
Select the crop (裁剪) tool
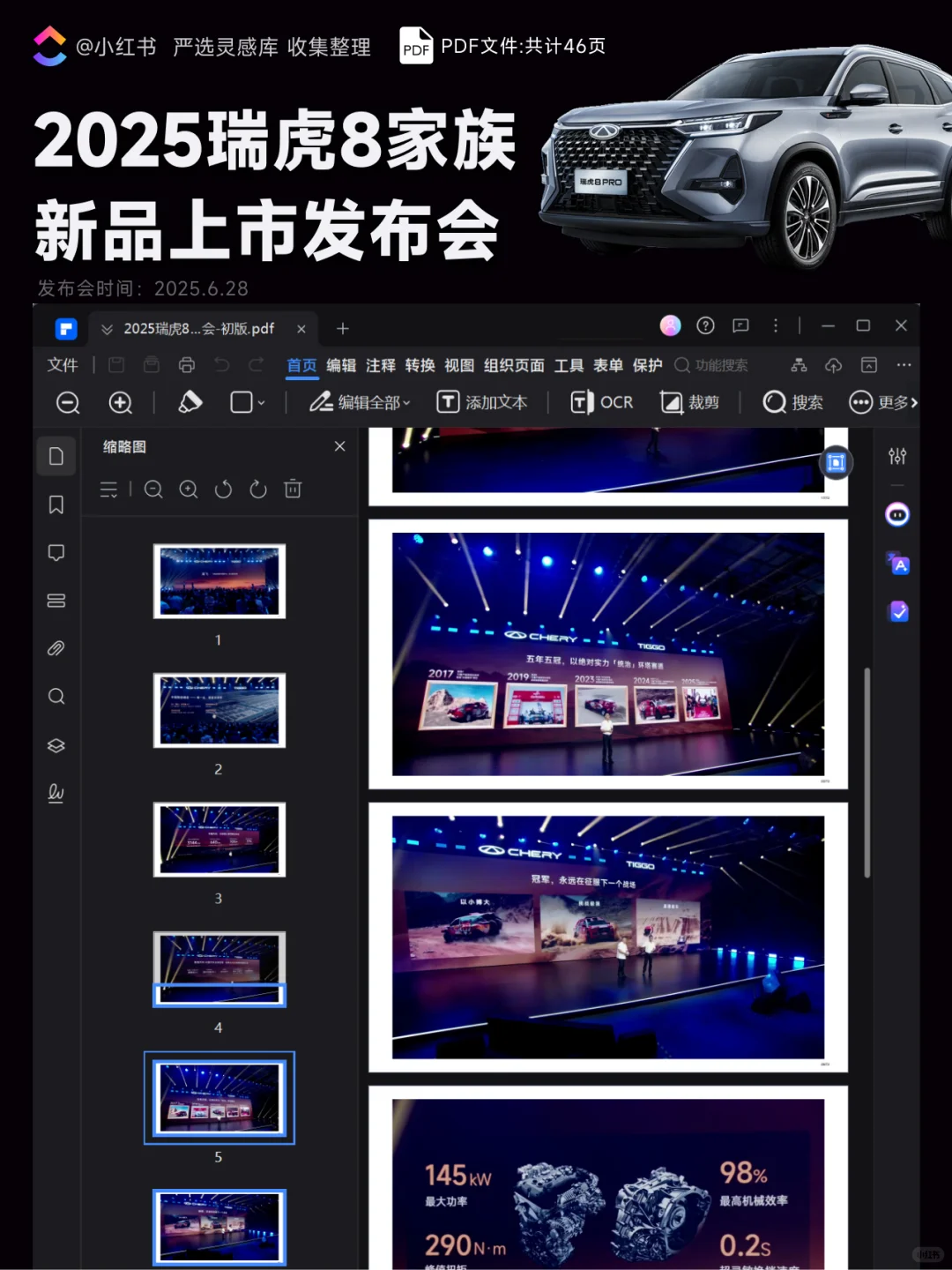691,402
